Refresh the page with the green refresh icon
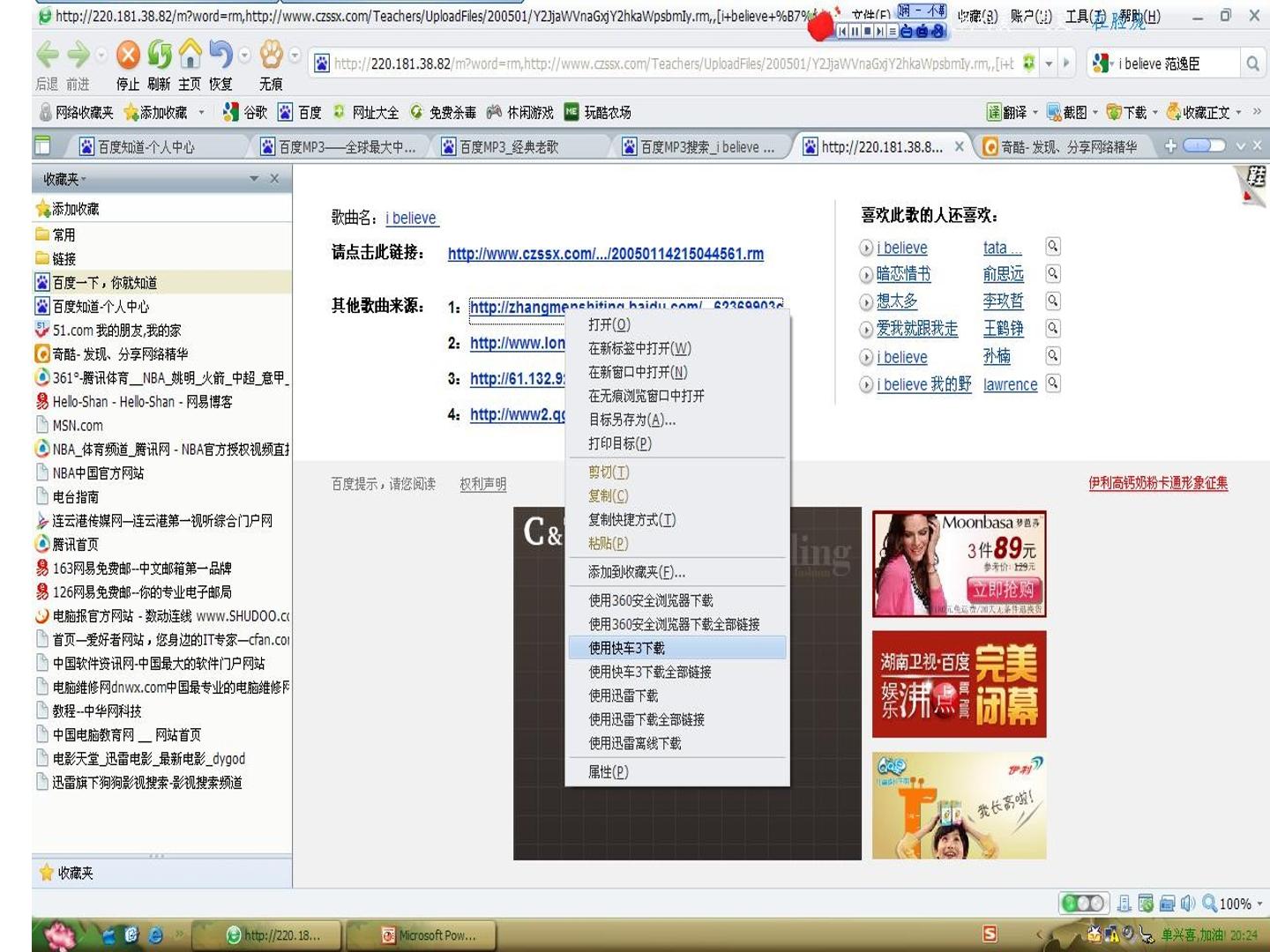The image size is (1270, 952). click(160, 55)
